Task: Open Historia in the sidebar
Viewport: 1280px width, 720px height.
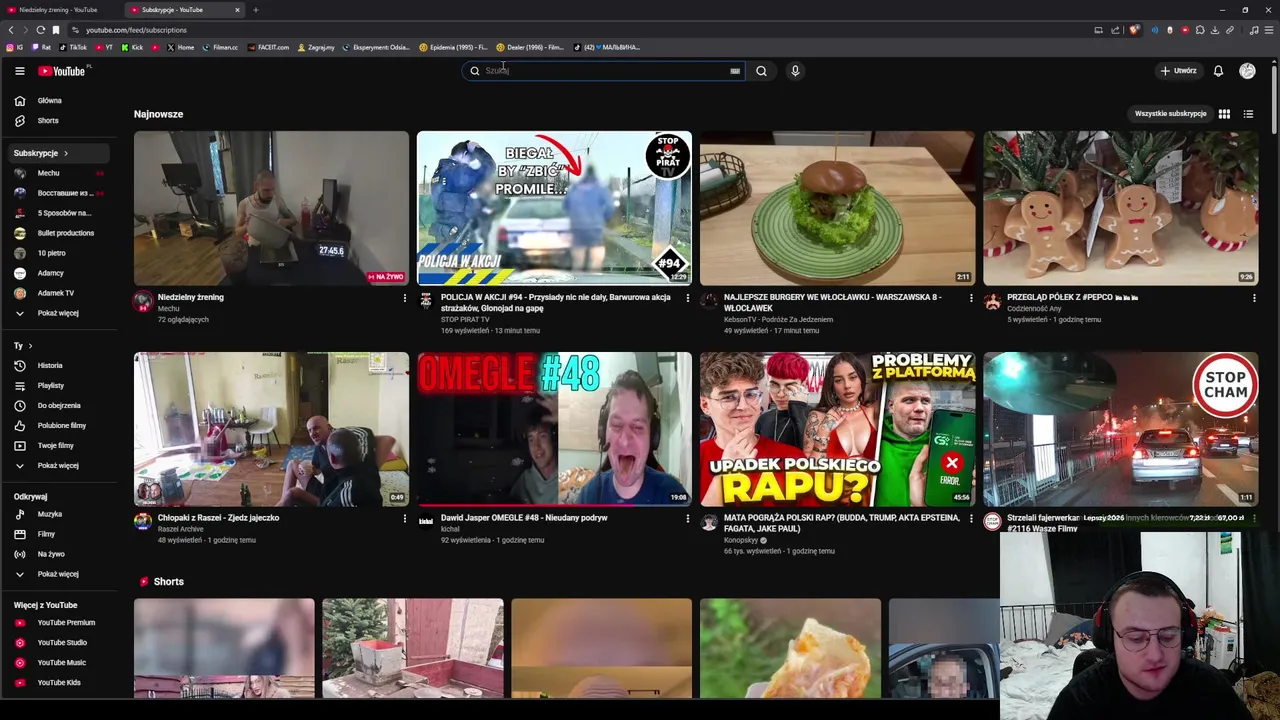Action: pyautogui.click(x=61, y=366)
